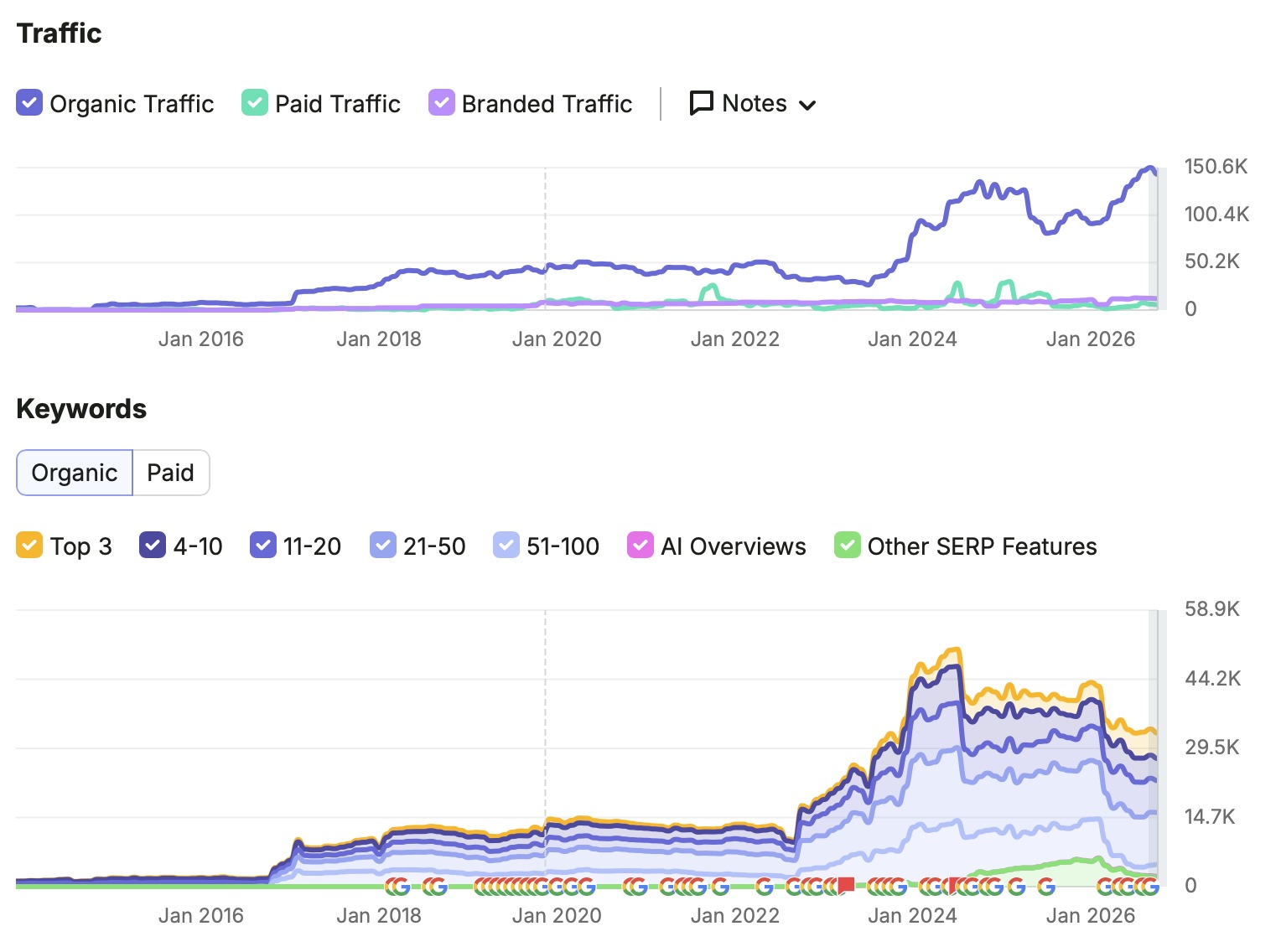Click the organic traffic peak at chart end

click(1150, 168)
